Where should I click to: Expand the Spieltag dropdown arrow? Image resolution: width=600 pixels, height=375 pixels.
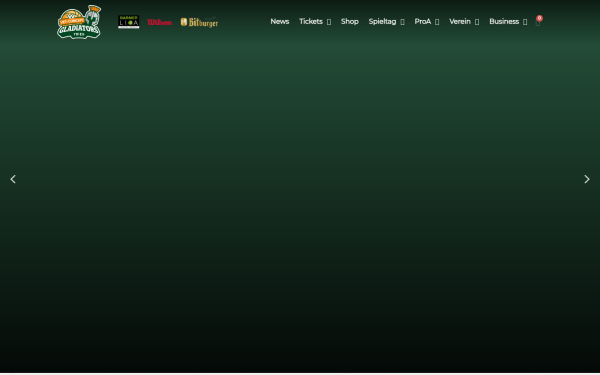(402, 22)
